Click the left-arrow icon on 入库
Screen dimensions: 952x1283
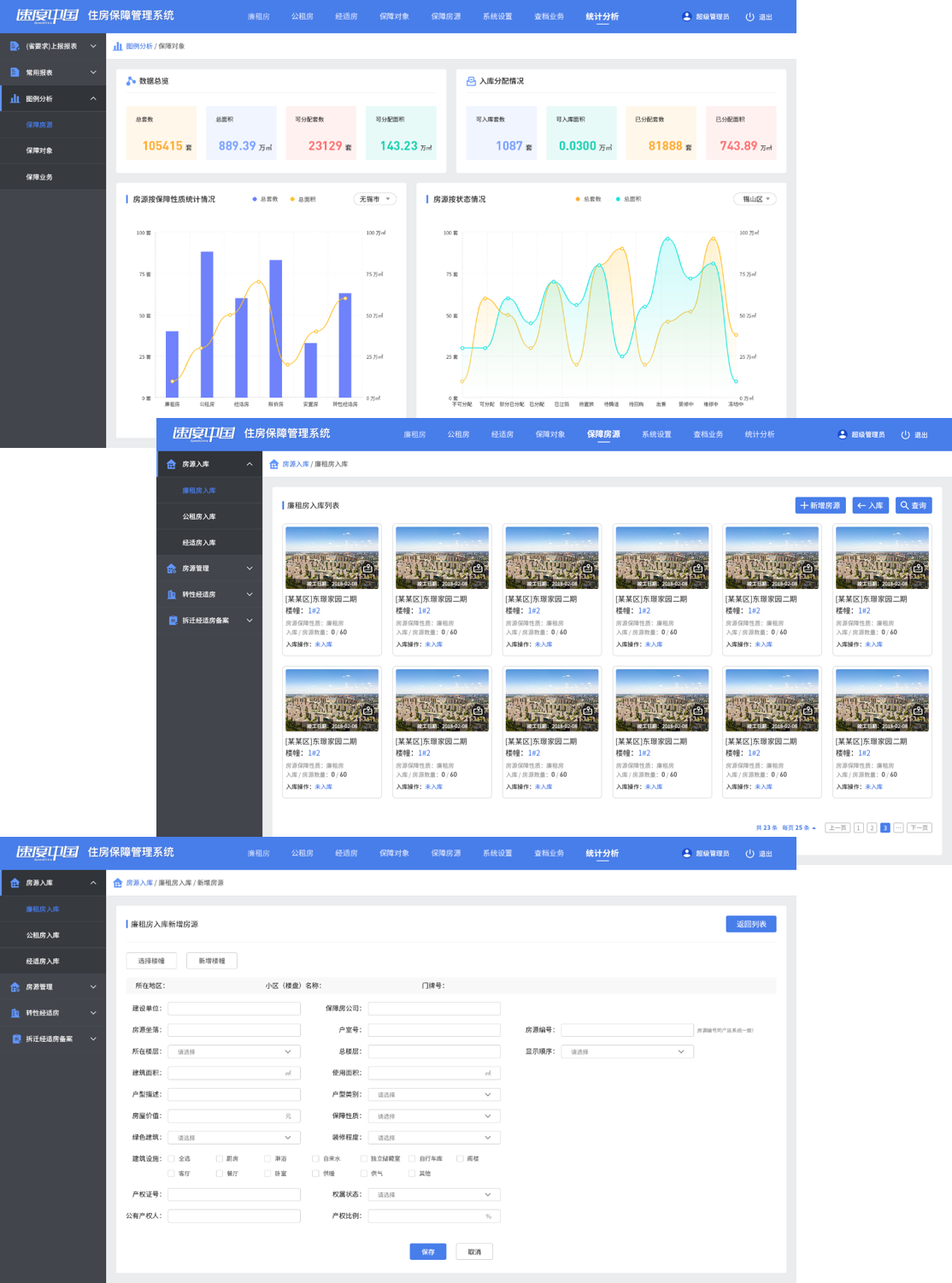coord(861,505)
